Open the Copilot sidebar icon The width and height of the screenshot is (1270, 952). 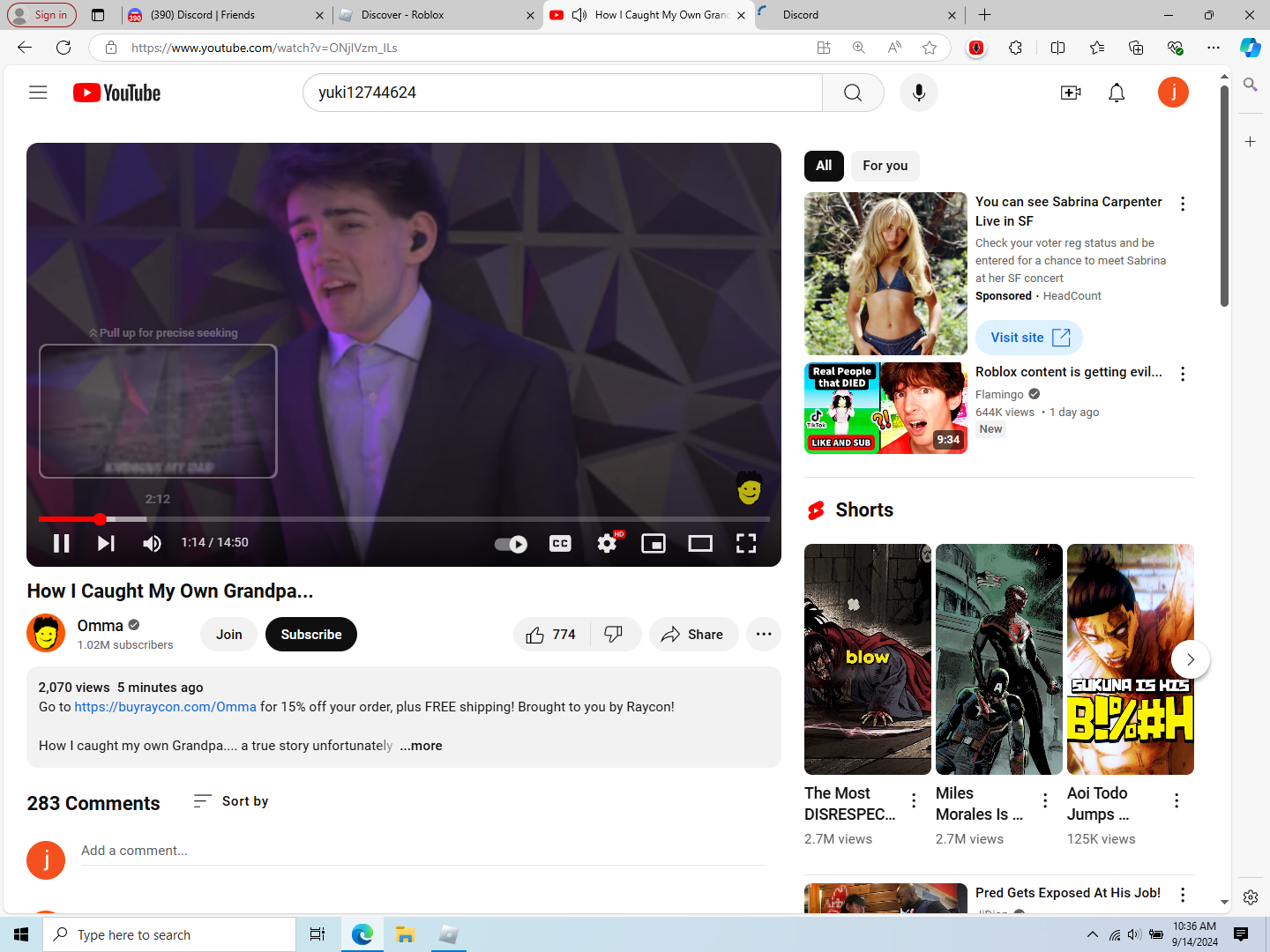[x=1251, y=48]
